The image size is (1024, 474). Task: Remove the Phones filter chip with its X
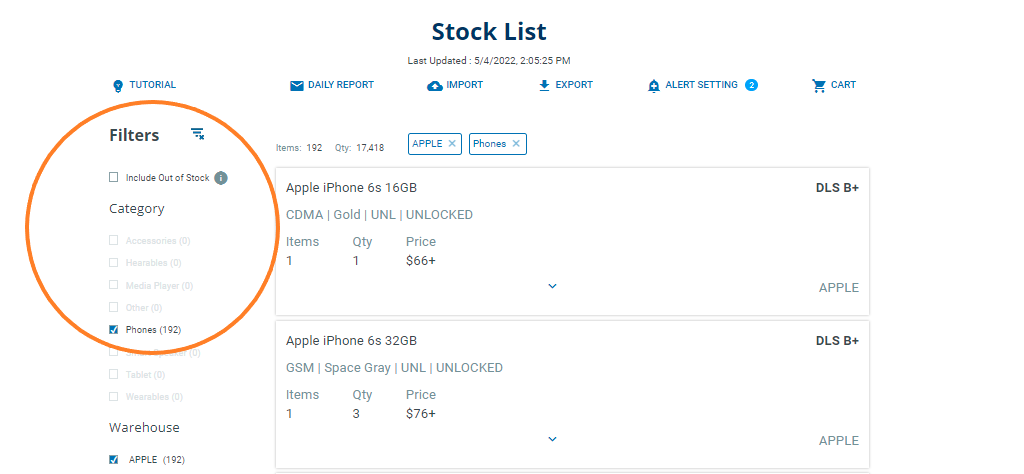(516, 144)
